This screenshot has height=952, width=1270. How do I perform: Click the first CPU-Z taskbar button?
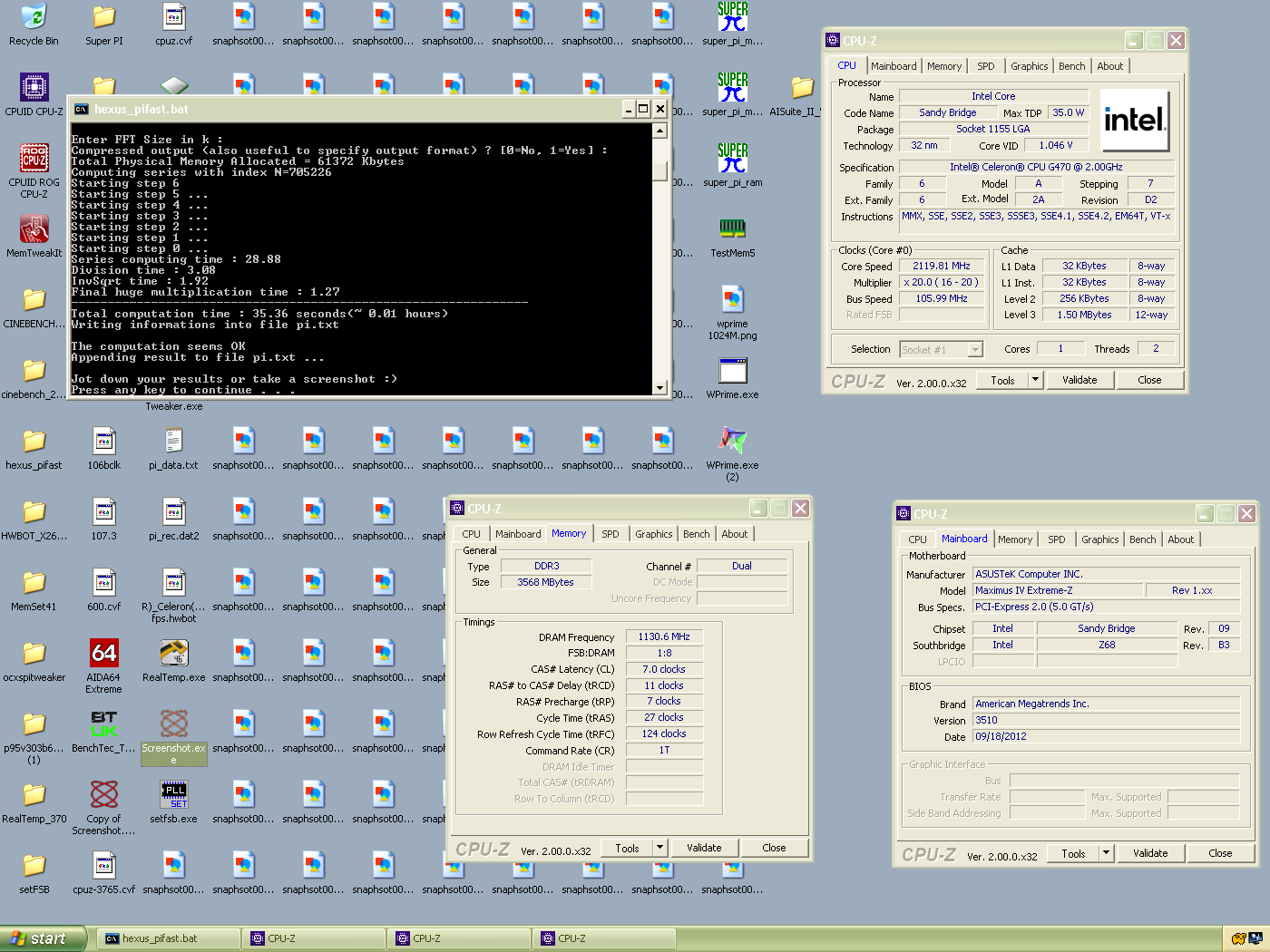click(313, 938)
